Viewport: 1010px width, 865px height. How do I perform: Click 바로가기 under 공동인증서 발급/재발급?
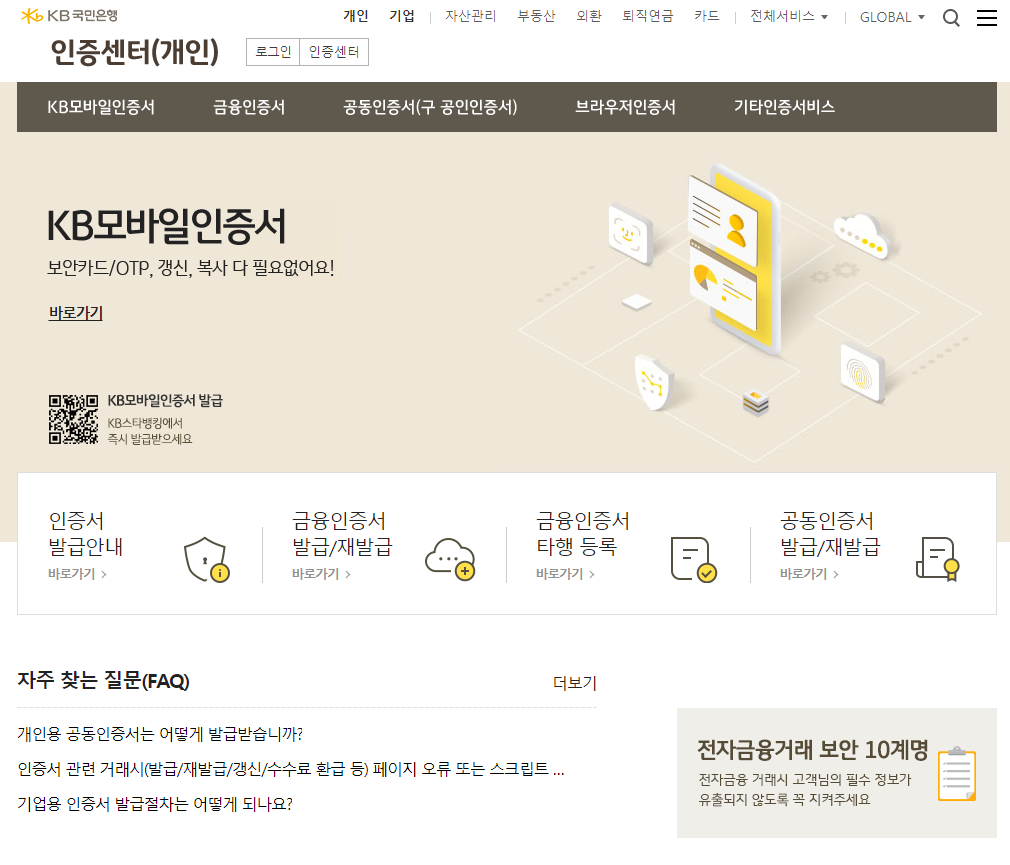(x=809, y=574)
